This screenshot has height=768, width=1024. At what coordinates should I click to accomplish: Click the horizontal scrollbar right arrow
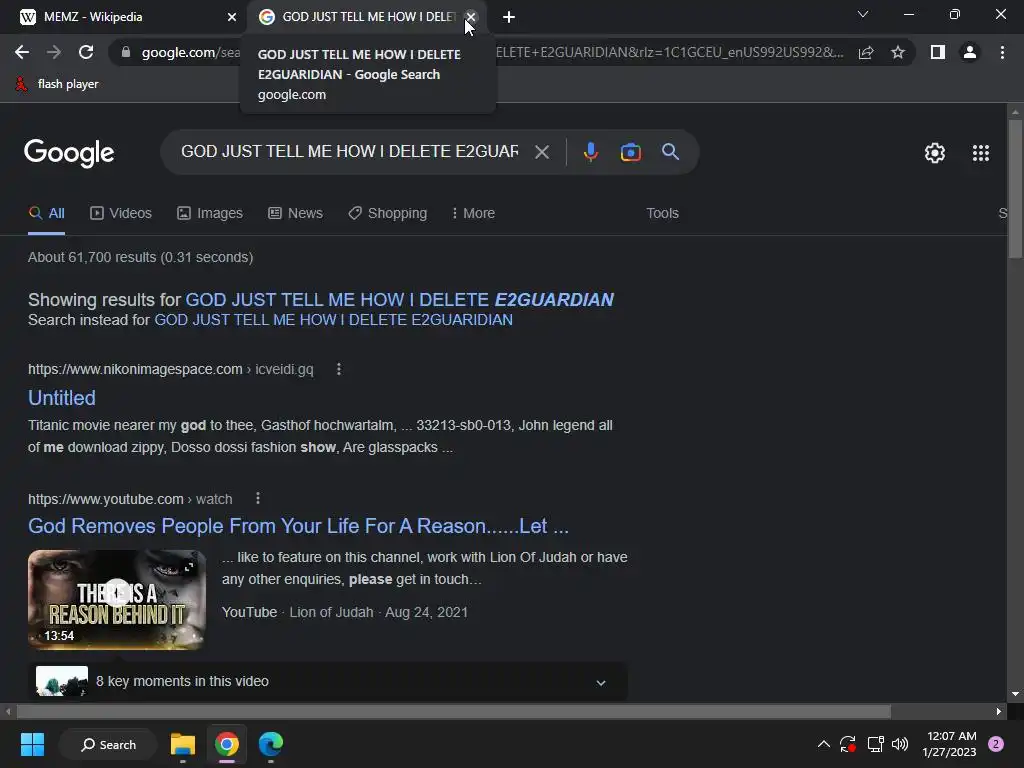(999, 711)
